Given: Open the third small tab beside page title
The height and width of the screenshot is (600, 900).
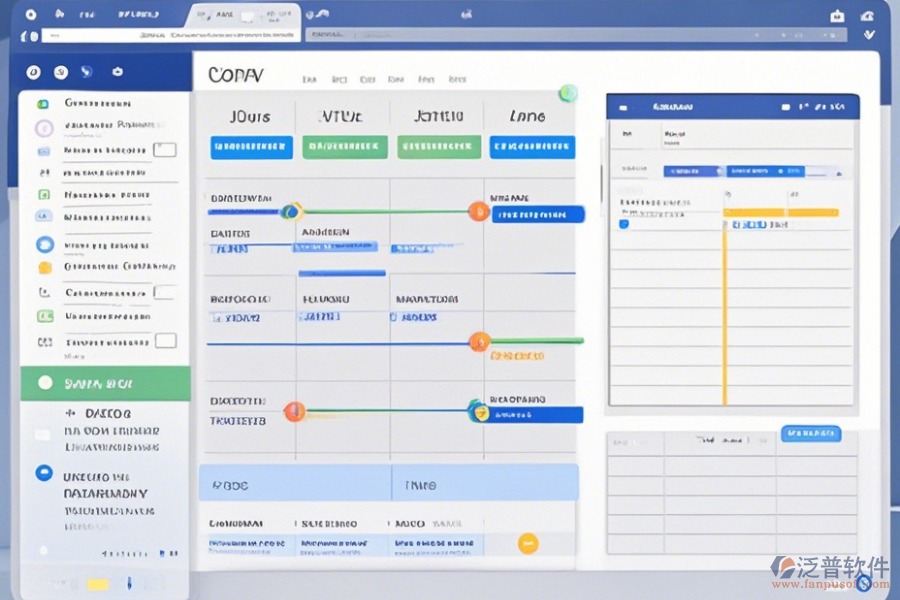Looking at the screenshot, I should pyautogui.click(x=367, y=79).
